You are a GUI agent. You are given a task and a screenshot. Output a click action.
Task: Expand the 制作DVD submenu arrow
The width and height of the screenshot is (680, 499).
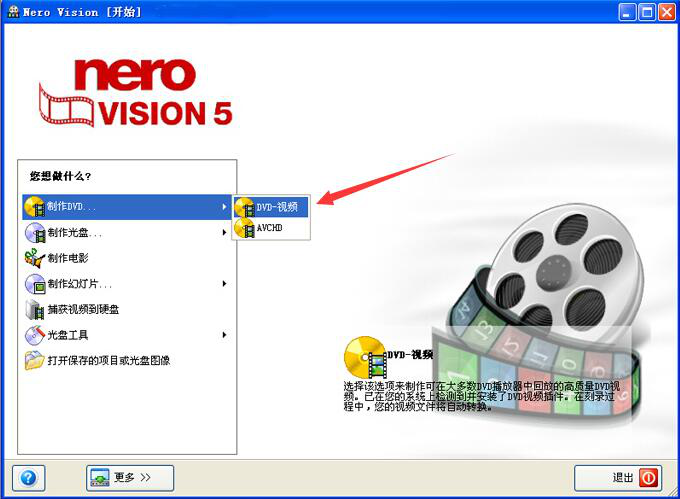pyautogui.click(x=224, y=207)
